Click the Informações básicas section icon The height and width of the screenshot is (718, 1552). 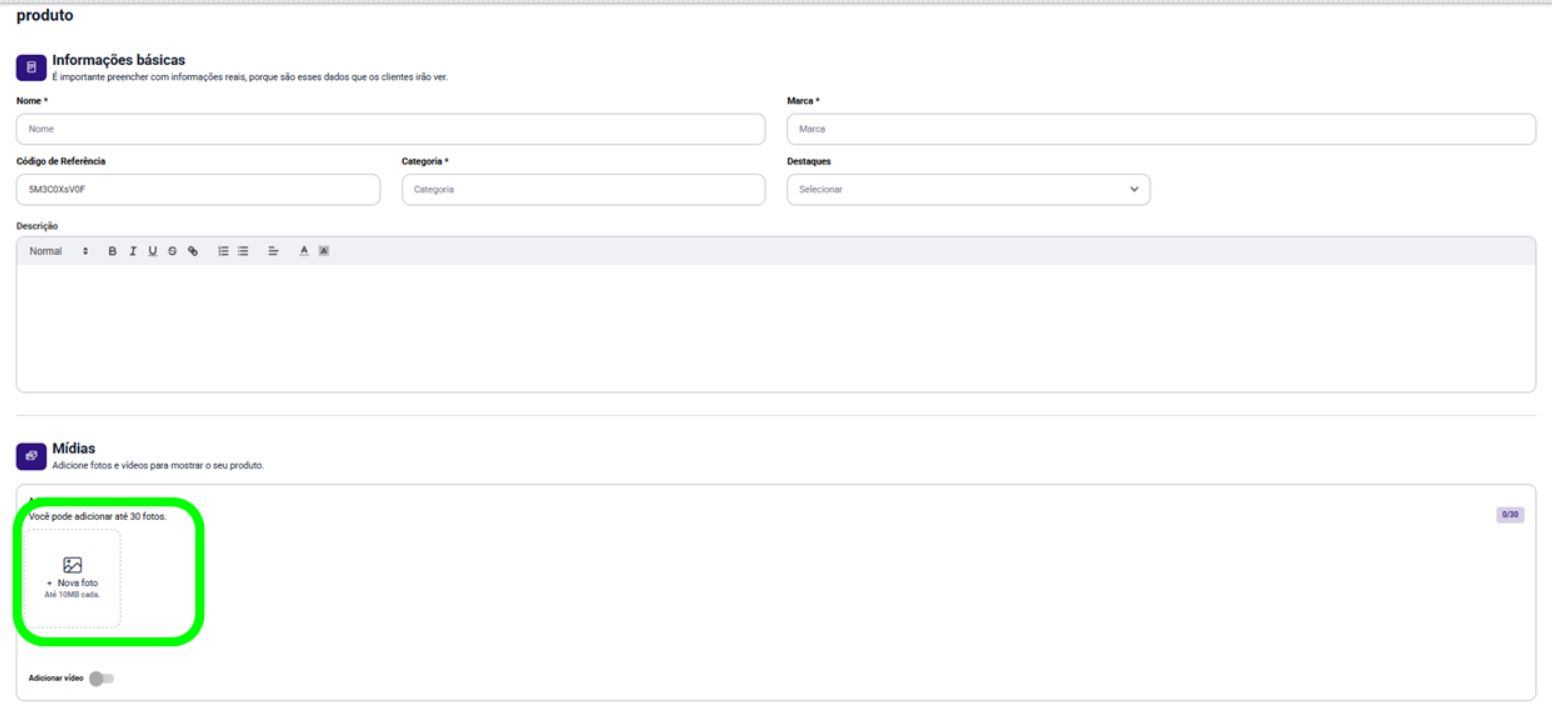[31, 68]
